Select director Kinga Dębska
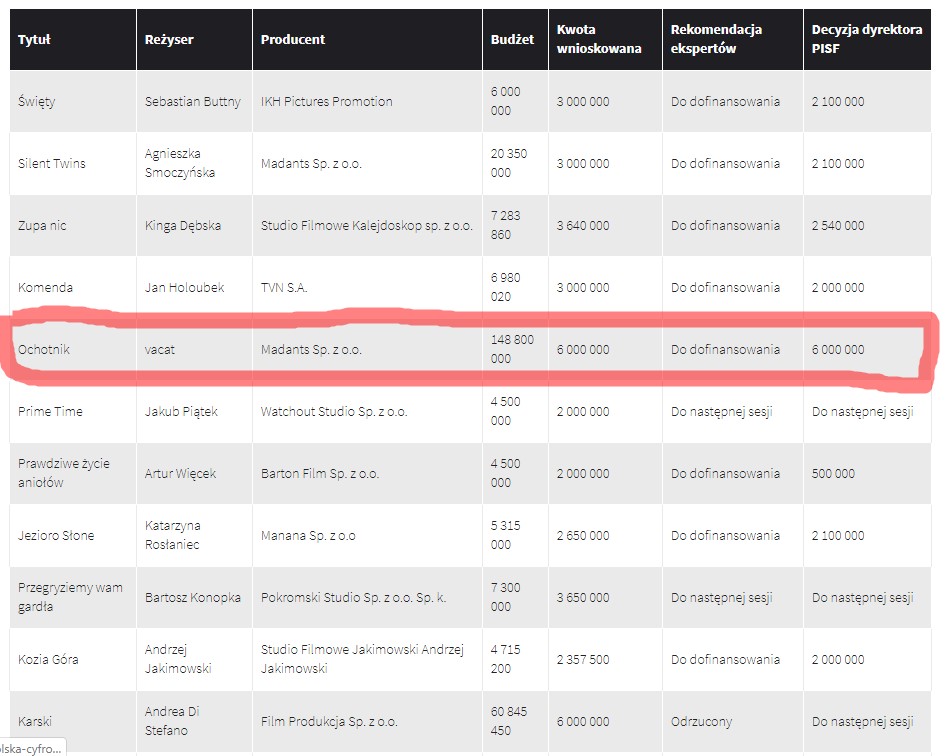 click(183, 225)
